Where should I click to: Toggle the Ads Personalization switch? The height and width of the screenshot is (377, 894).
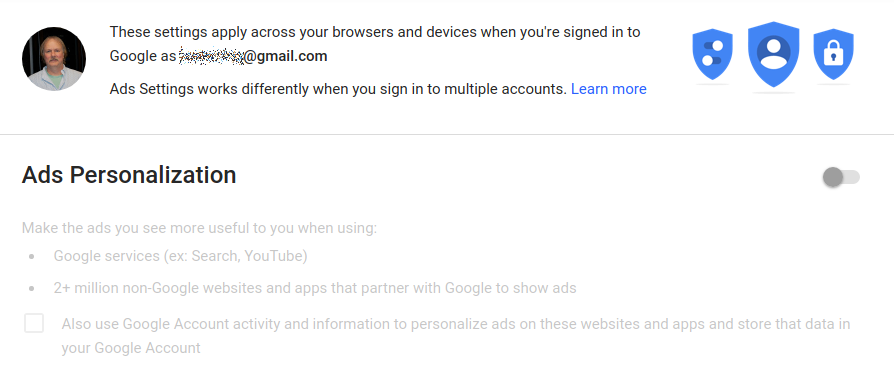click(841, 177)
